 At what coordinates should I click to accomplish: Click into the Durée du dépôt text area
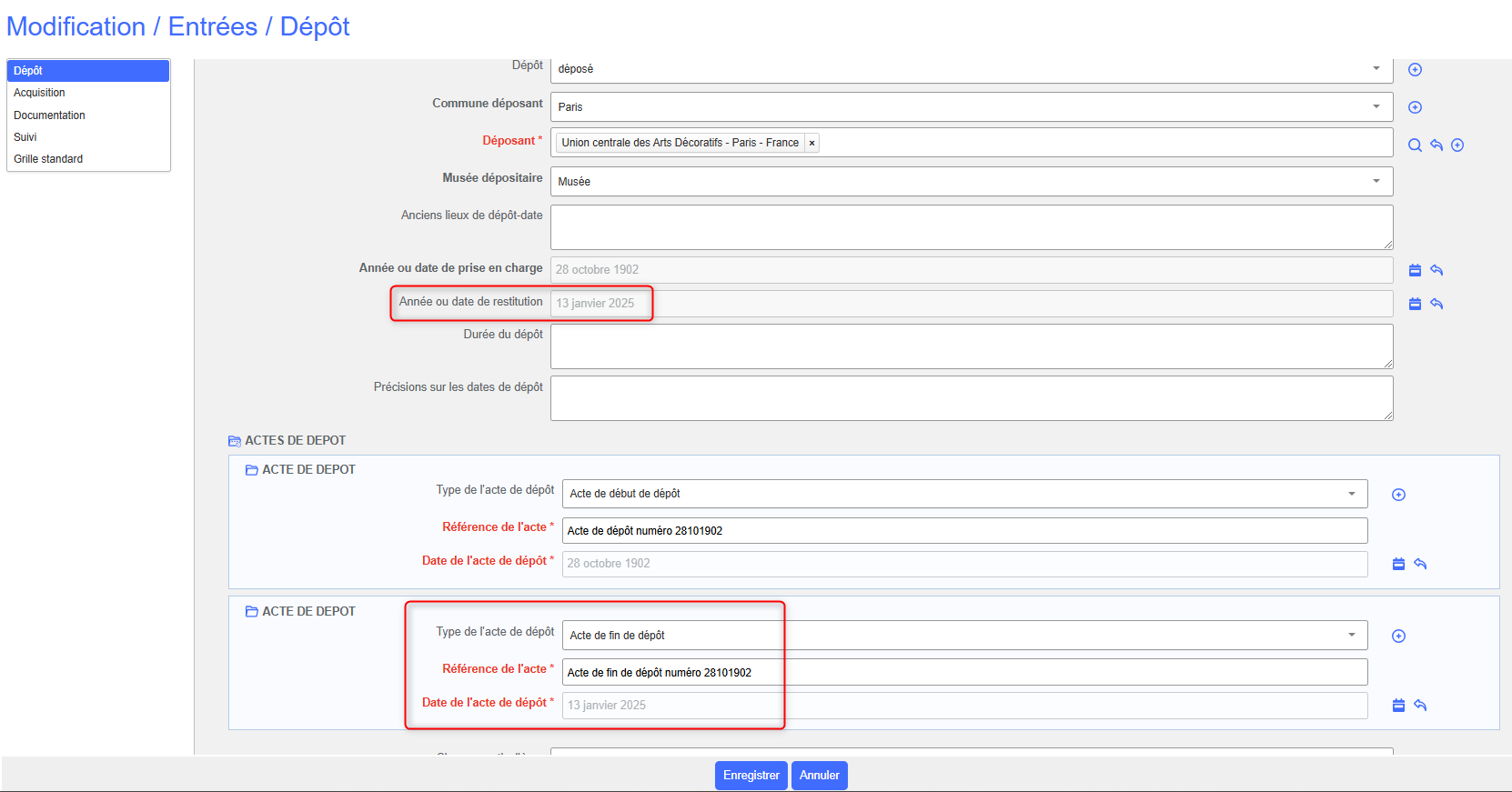(971, 346)
